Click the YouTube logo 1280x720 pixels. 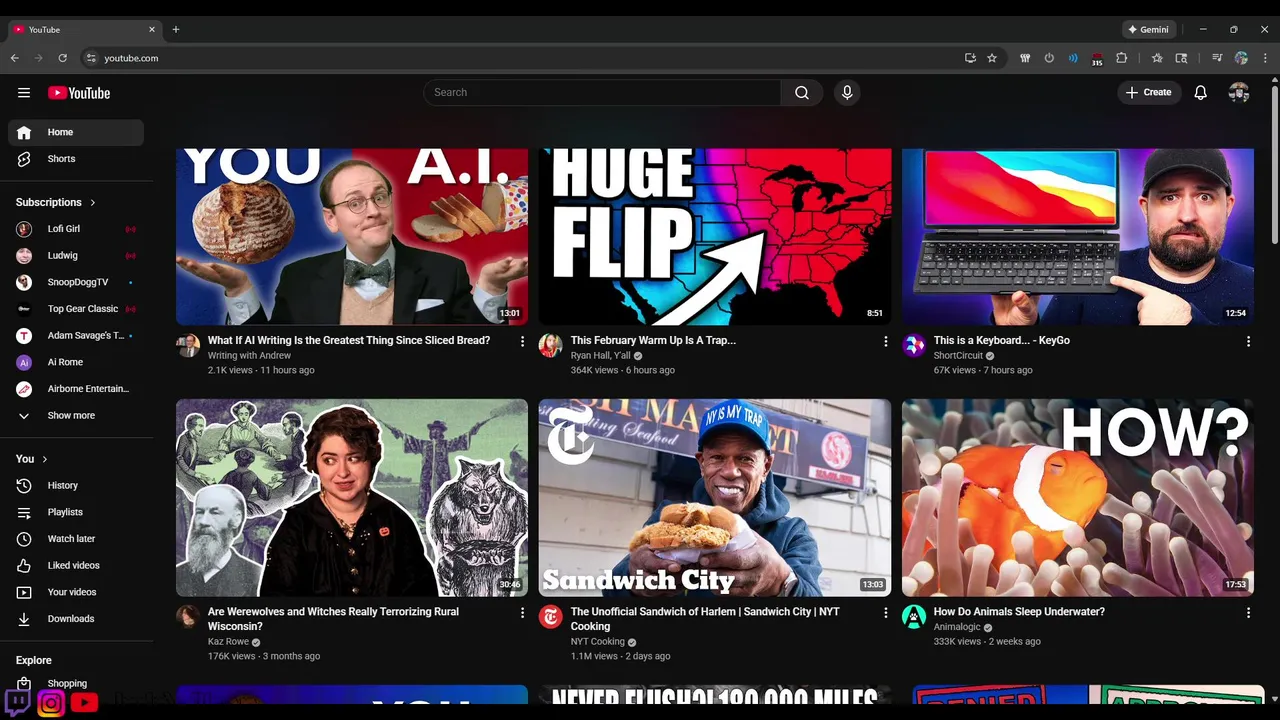coord(79,93)
